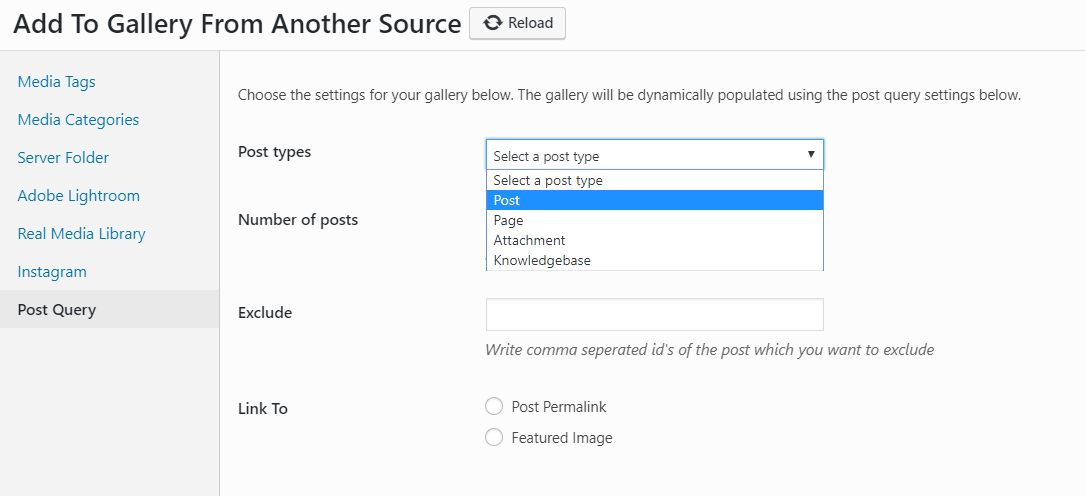Choose 'Select a post type' placeholder option
Viewport: 1085px width, 496px height.
click(655, 181)
